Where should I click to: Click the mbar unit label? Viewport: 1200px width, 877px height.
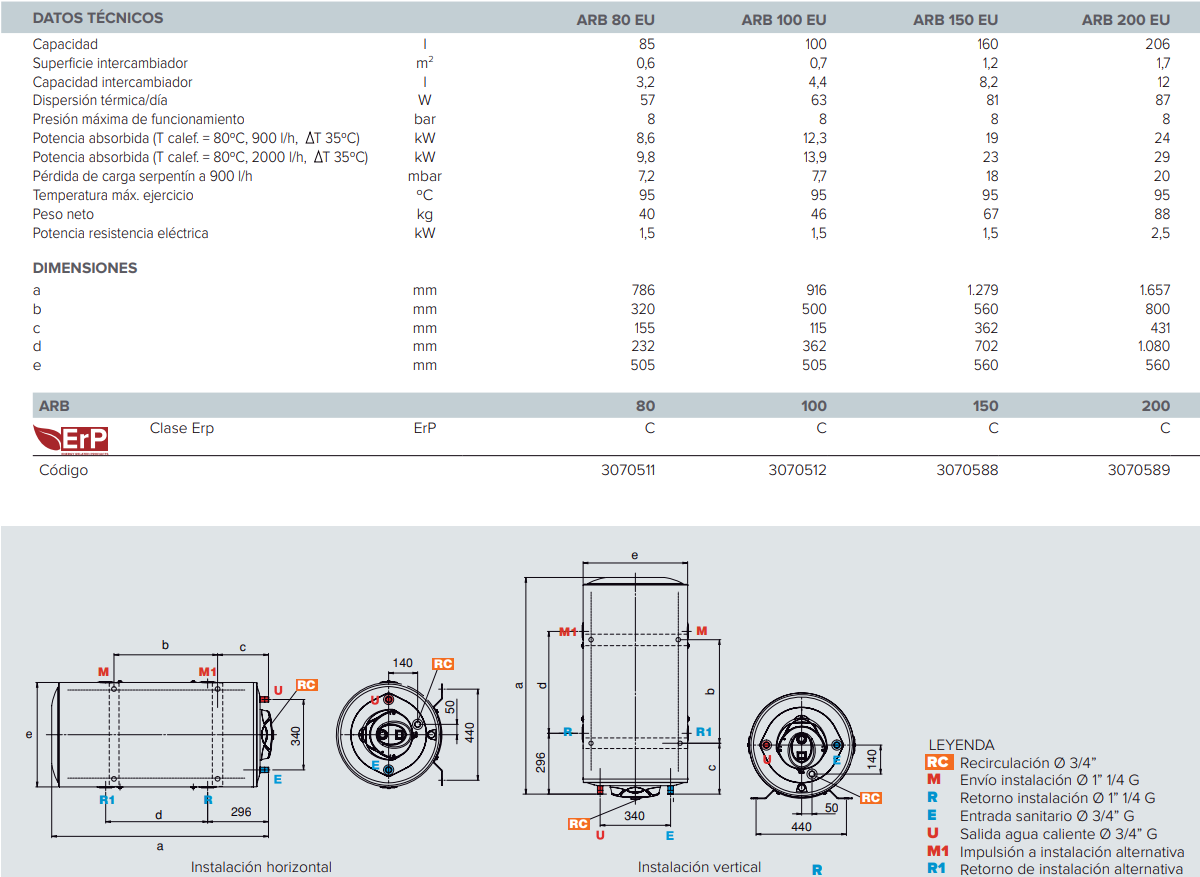click(x=425, y=176)
